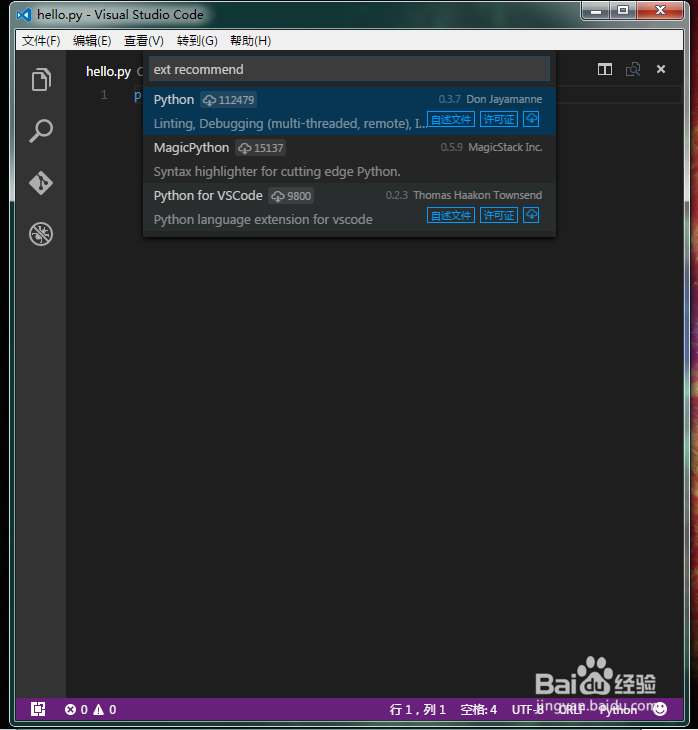Select the Python extension row title
The height and width of the screenshot is (730, 698).
click(x=174, y=100)
